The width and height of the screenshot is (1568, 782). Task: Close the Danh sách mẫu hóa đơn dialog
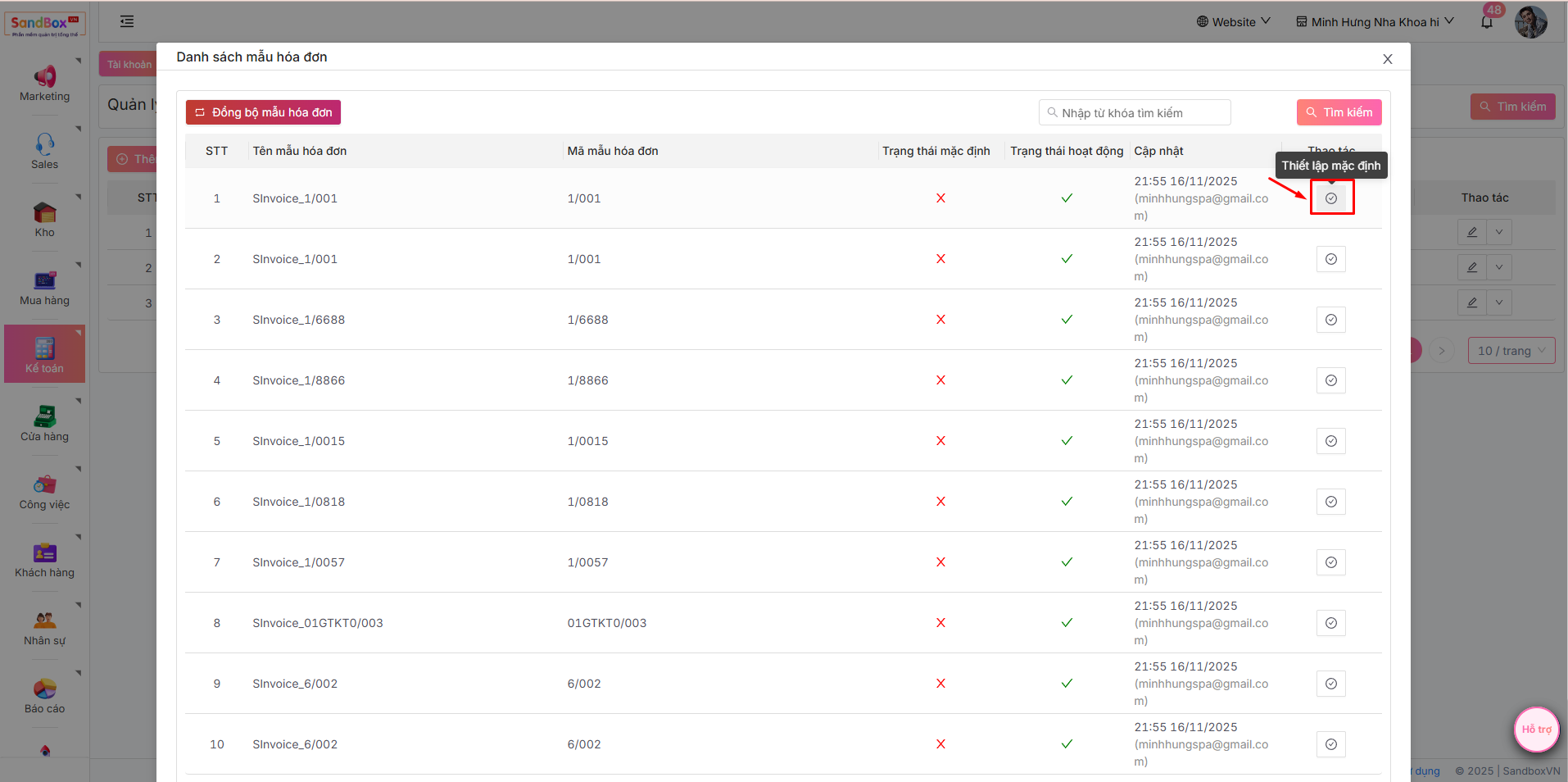point(1387,59)
